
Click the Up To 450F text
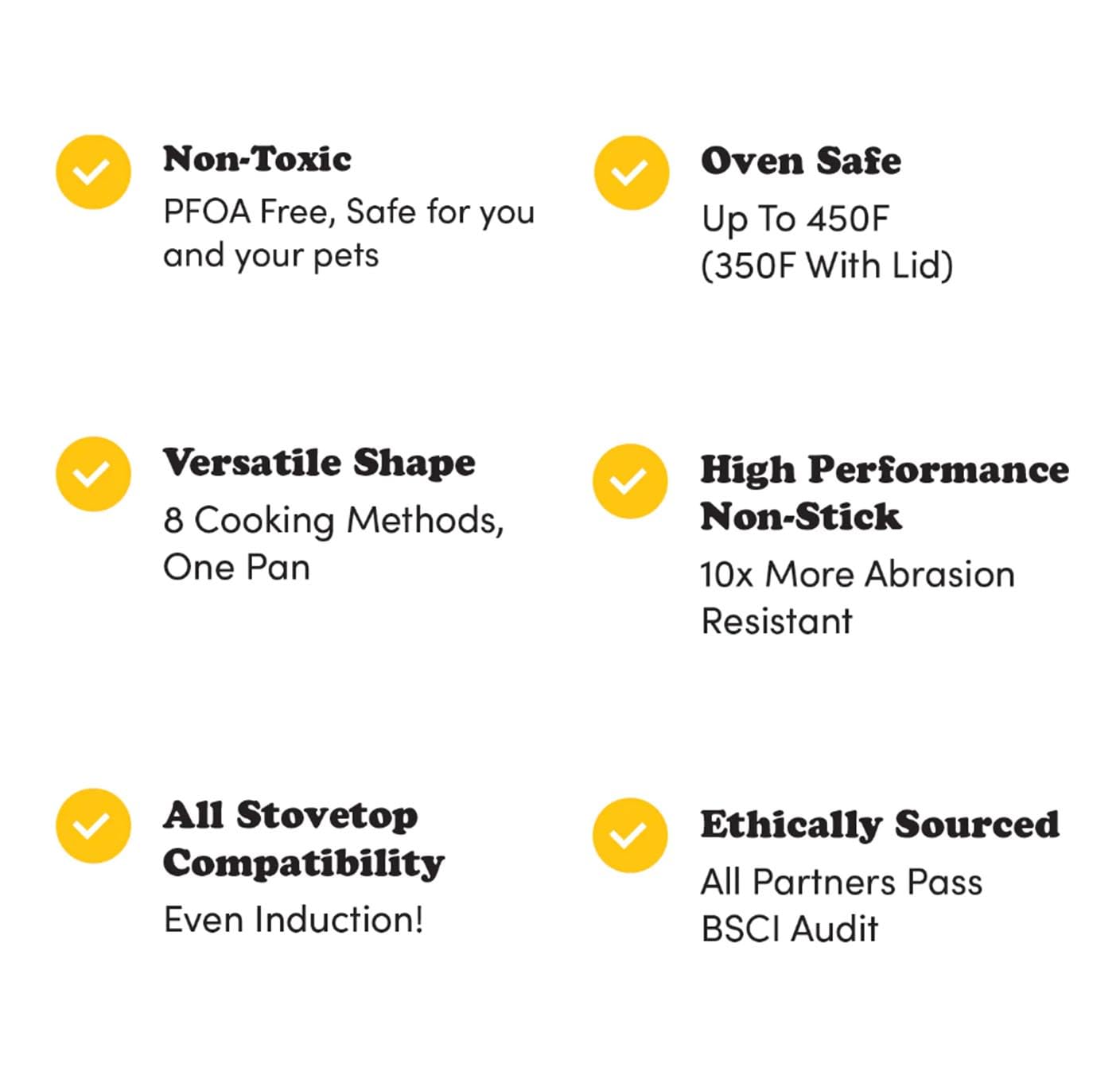[x=795, y=219]
